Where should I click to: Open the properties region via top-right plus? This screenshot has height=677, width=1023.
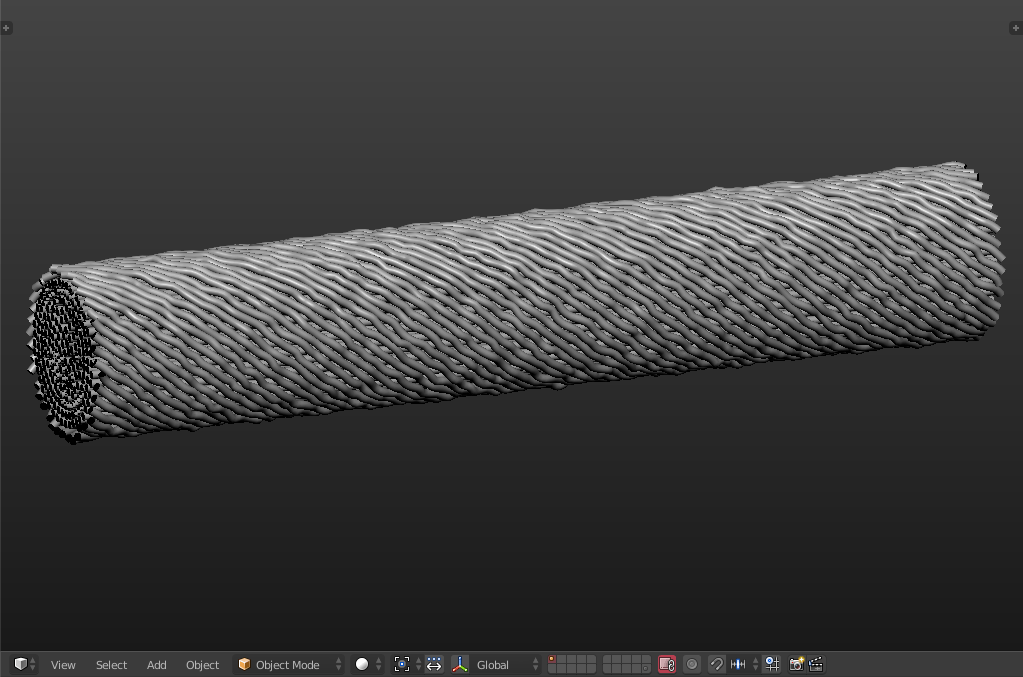(x=1015, y=27)
